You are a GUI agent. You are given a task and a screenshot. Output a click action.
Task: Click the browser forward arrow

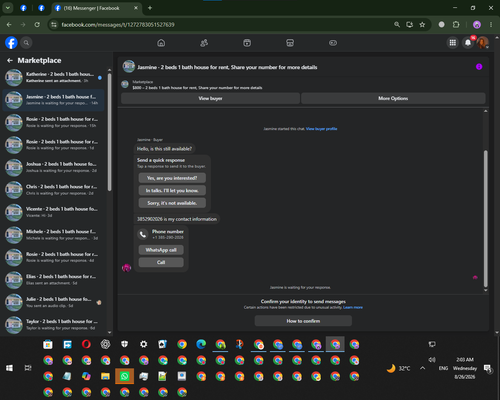(x=23, y=25)
